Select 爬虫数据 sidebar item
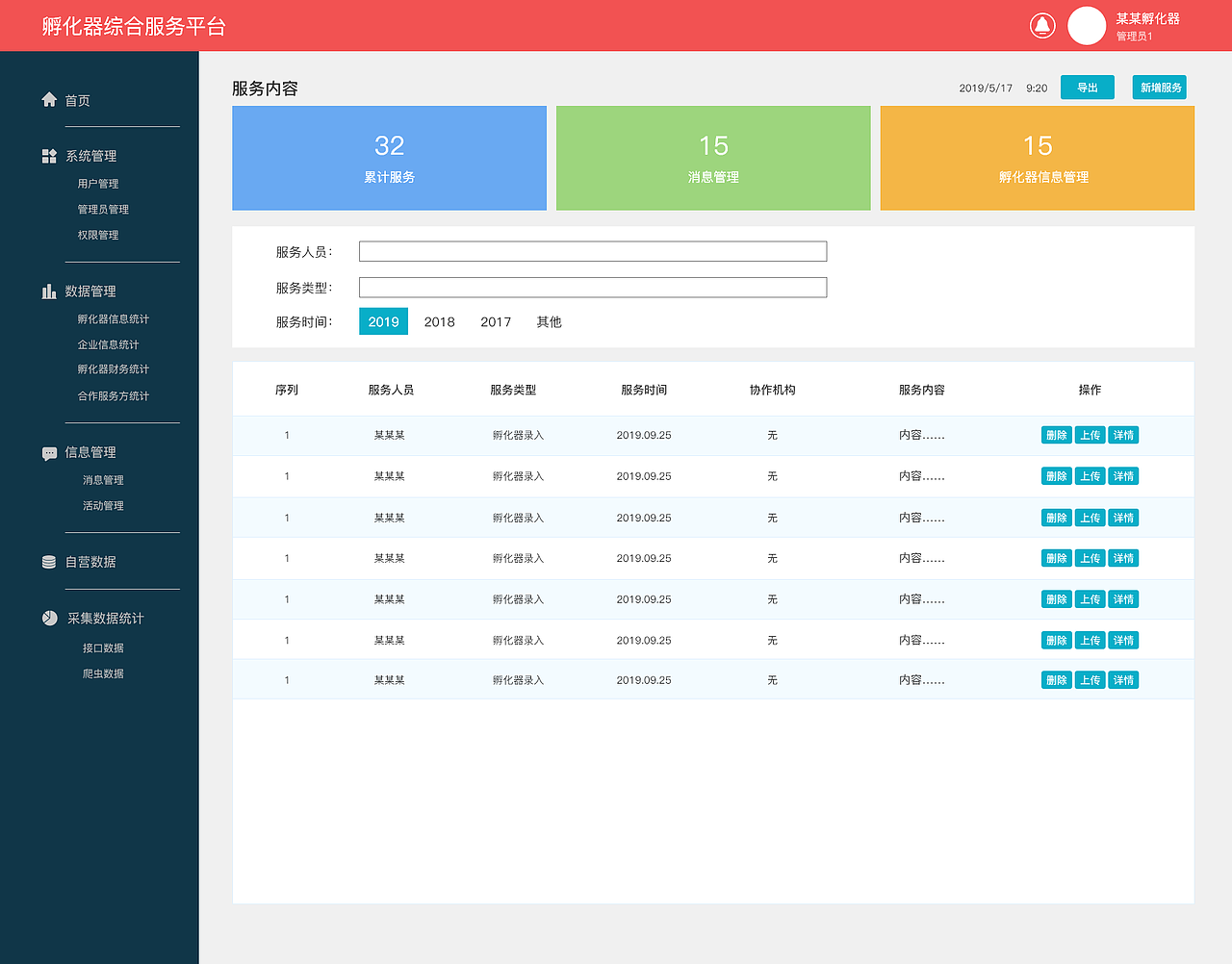The width and height of the screenshot is (1232, 964). 103,673
